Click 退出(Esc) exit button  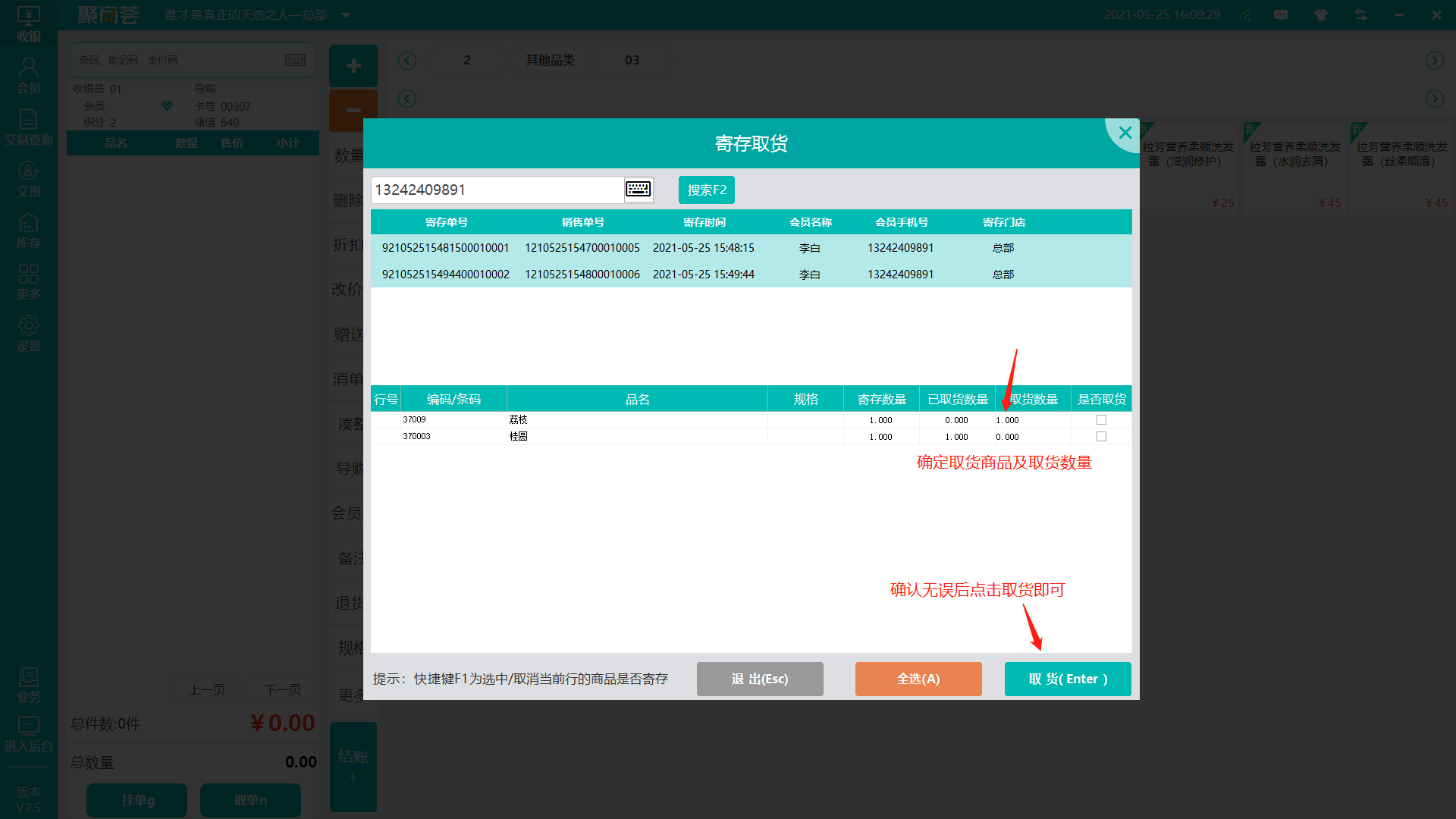[760, 679]
